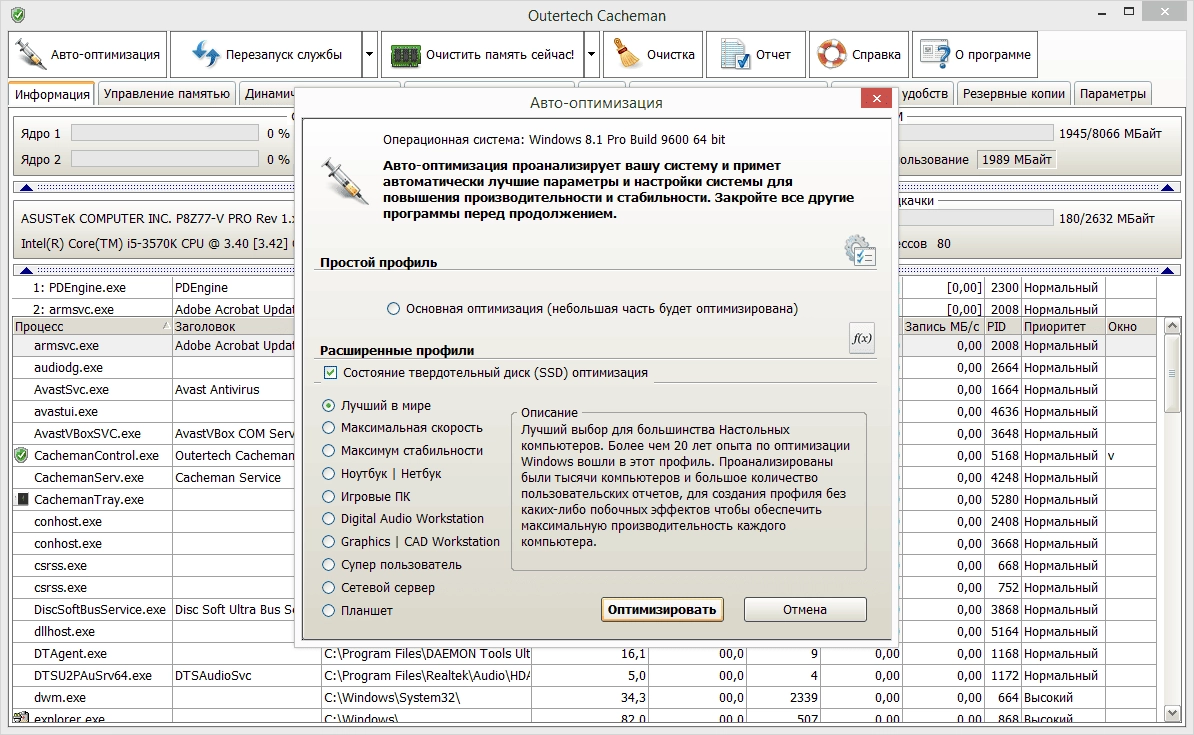Open the Отчет report button
Image resolution: width=1194 pixels, height=735 pixels.
pos(755,55)
